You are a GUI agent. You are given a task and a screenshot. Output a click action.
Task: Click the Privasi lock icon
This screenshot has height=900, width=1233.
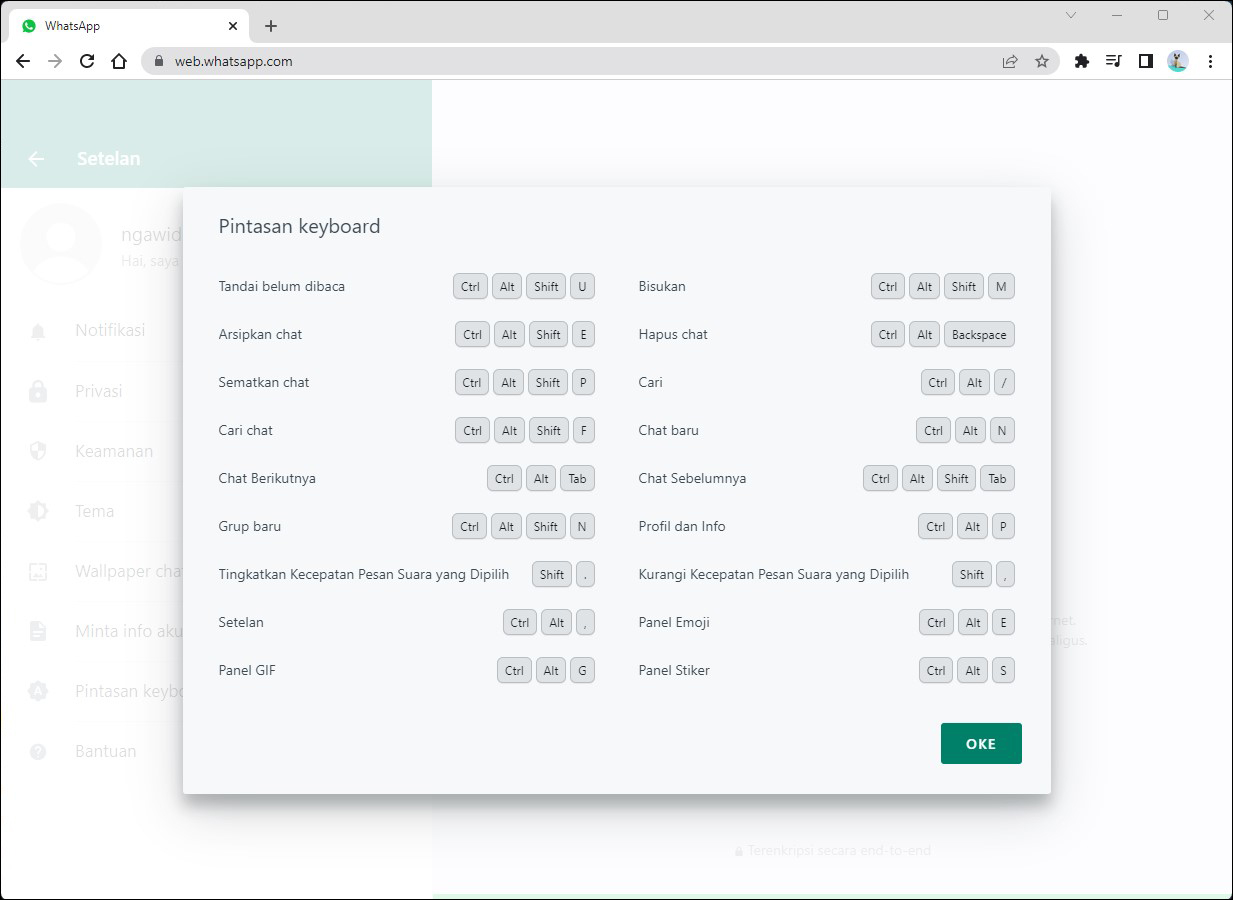coord(37,390)
